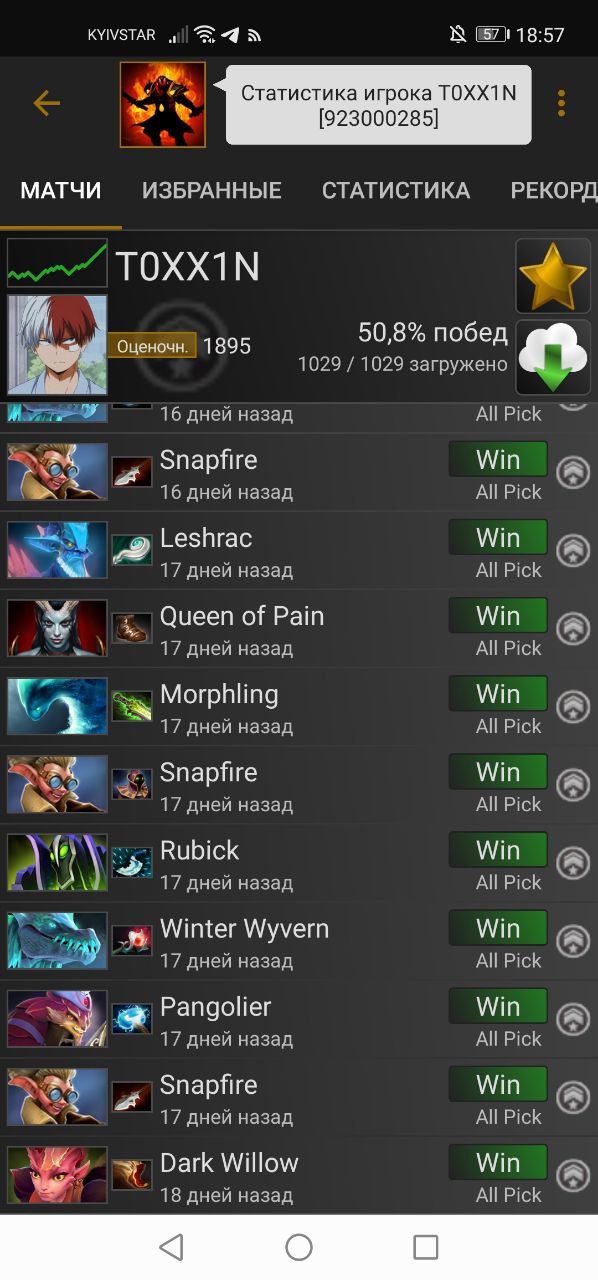Switch to the Избранные tab
598x1280 pixels.
pyautogui.click(x=212, y=190)
